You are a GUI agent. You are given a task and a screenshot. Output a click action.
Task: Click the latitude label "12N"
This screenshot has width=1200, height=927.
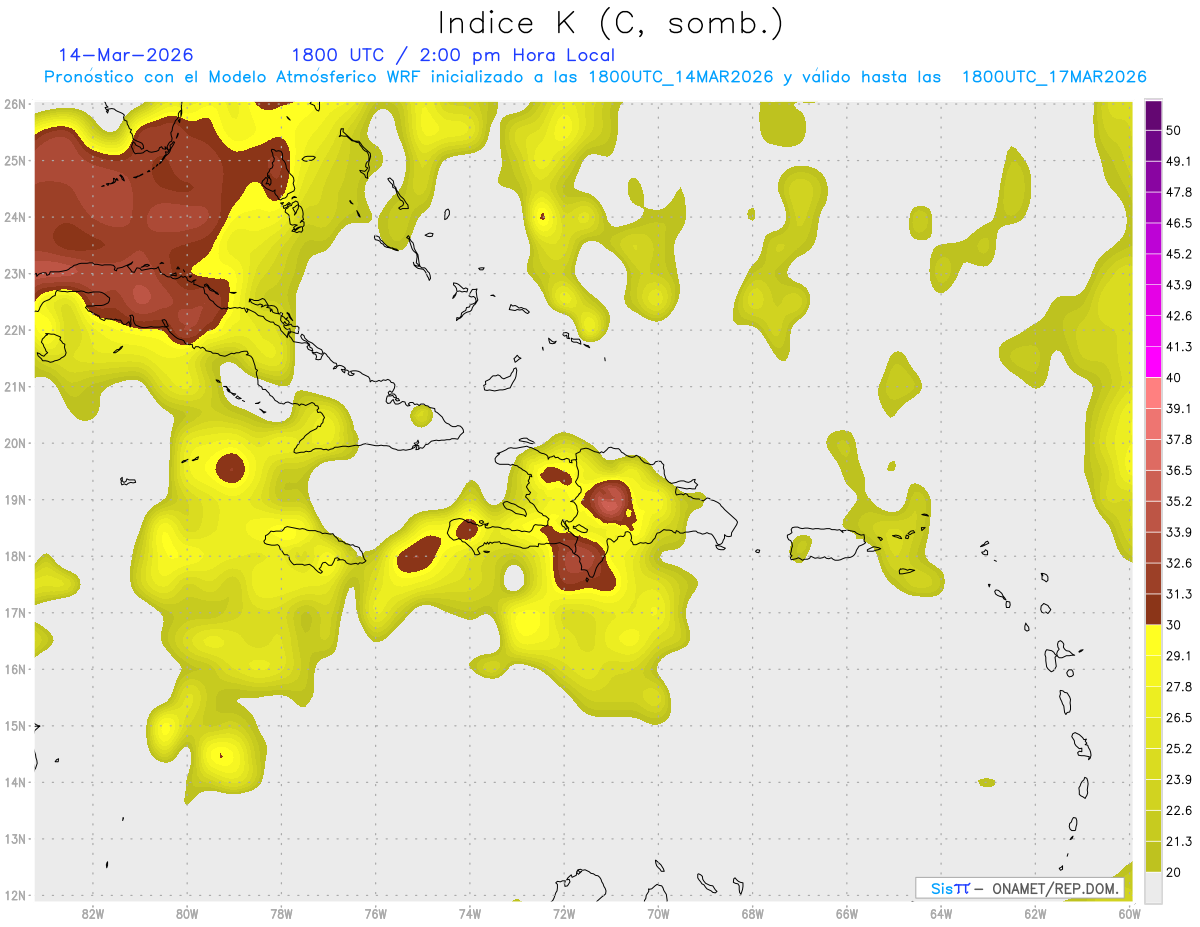(x=14, y=895)
